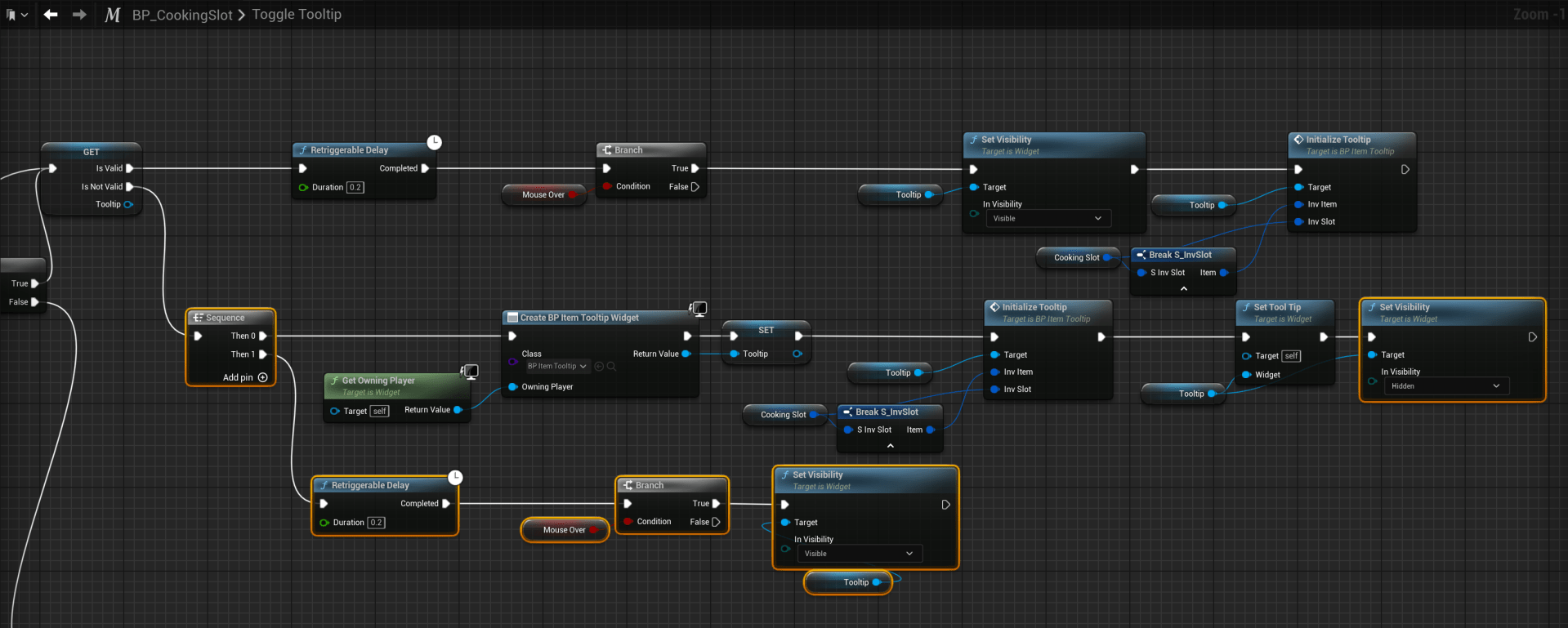Select the unselected Mouse Over variable node
Screen dimensions: 1568x628
[543, 195]
